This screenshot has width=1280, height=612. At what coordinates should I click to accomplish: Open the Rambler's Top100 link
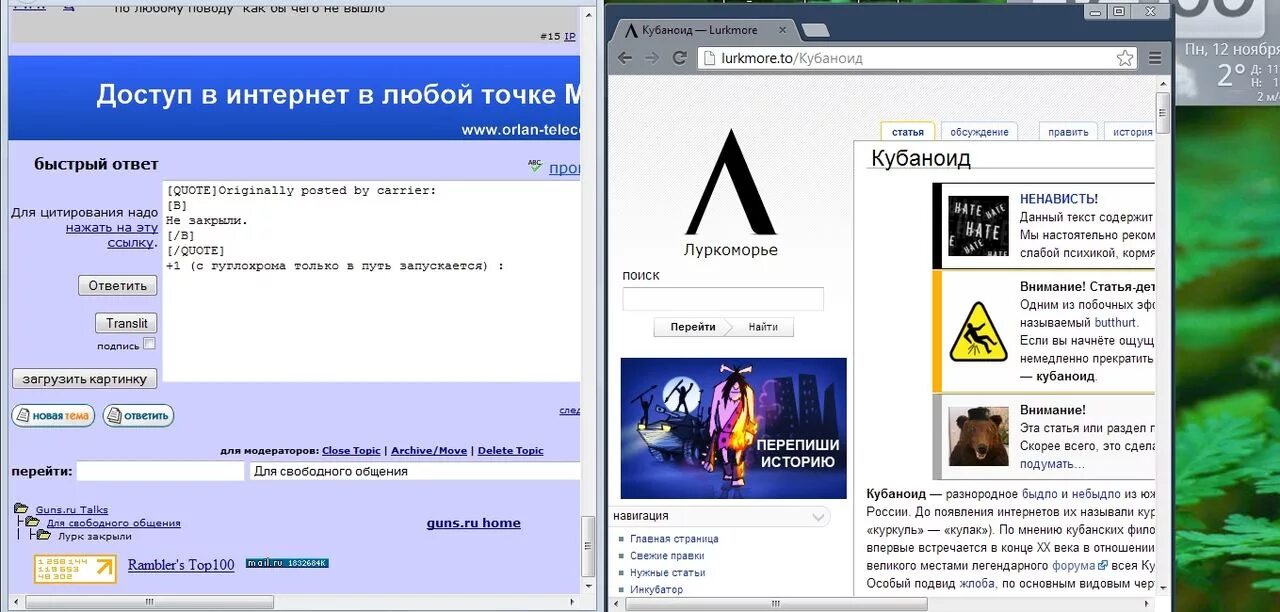pyautogui.click(x=181, y=565)
